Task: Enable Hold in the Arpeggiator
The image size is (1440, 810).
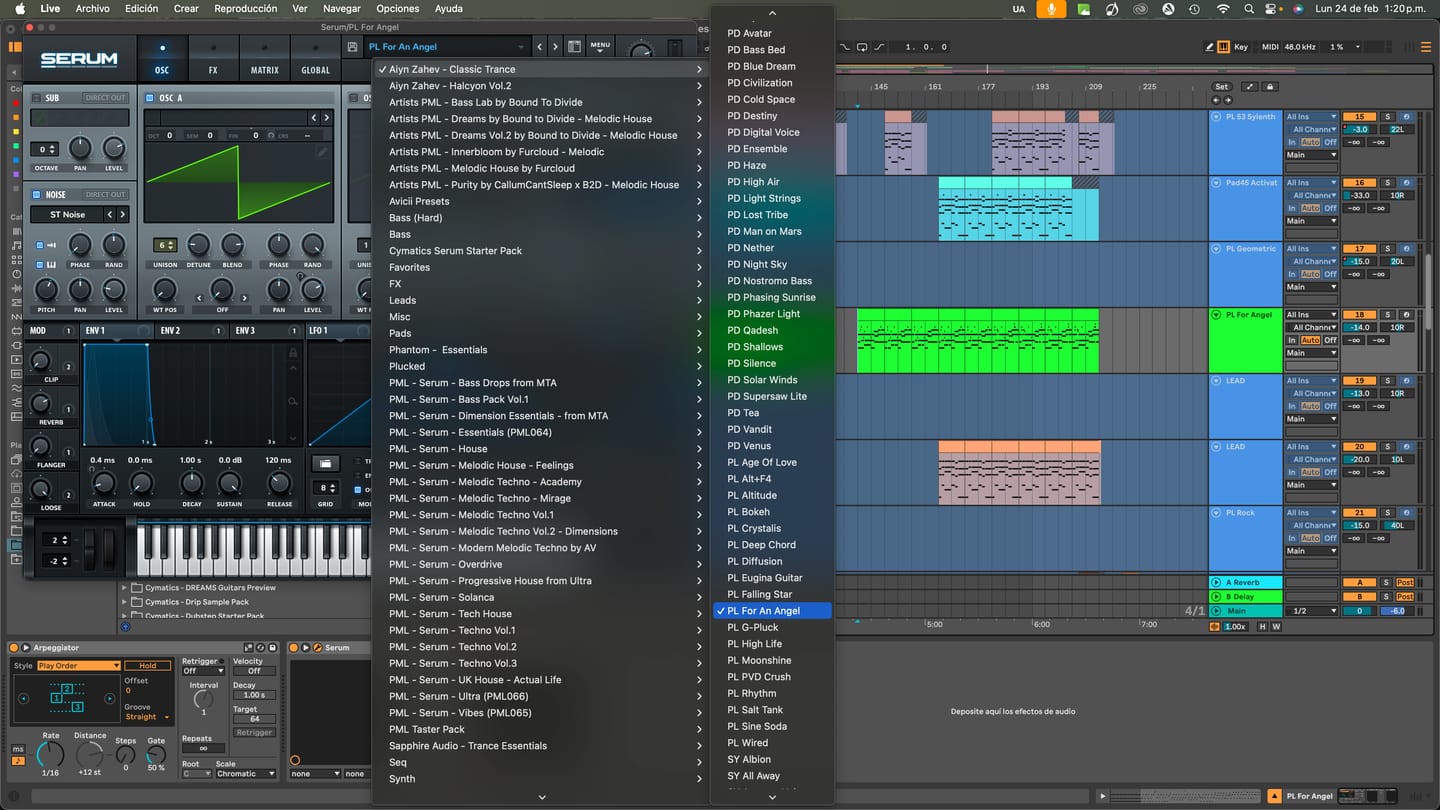Action: [x=147, y=666]
